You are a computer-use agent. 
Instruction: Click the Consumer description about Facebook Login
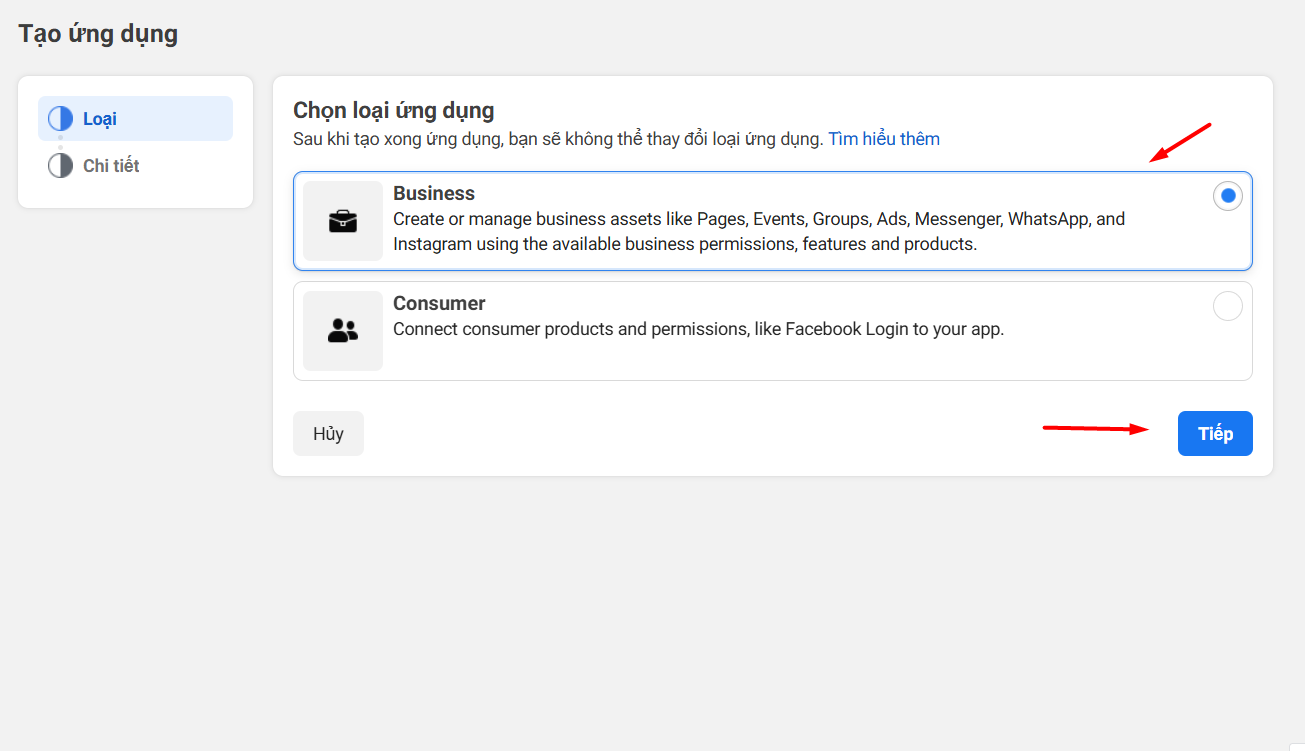click(x=698, y=329)
